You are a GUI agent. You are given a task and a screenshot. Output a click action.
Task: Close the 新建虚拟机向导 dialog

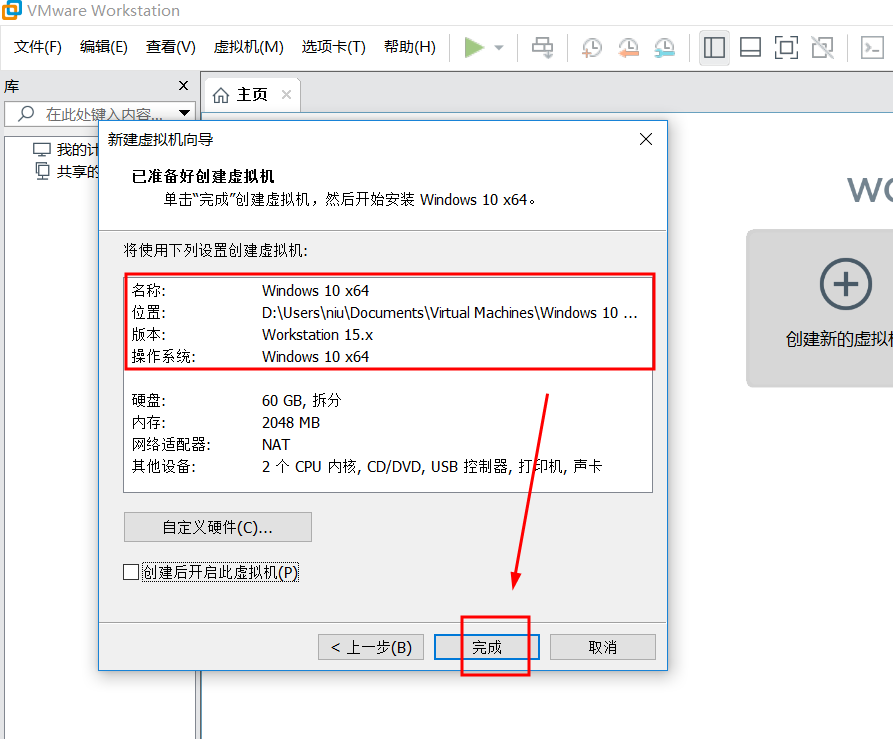(x=645, y=139)
